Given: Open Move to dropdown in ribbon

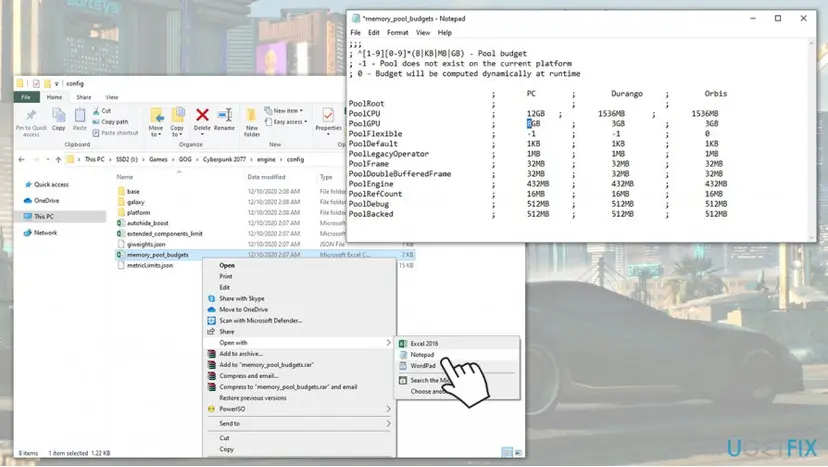Looking at the screenshot, I should tap(156, 132).
